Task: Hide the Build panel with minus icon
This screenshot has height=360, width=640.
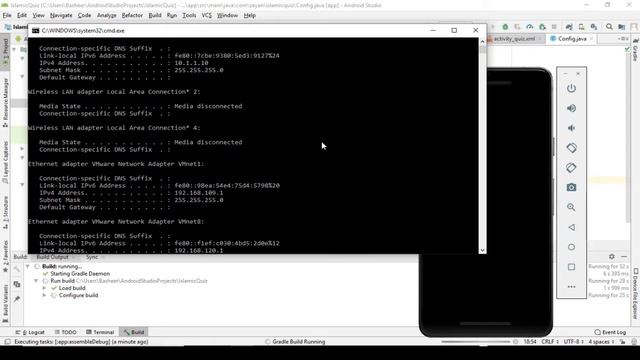Action: (x=624, y=256)
